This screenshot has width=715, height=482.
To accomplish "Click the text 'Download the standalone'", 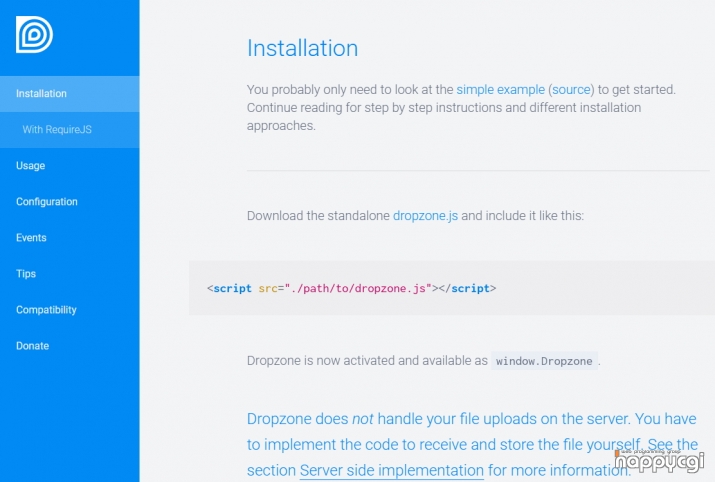I will tap(318, 216).
